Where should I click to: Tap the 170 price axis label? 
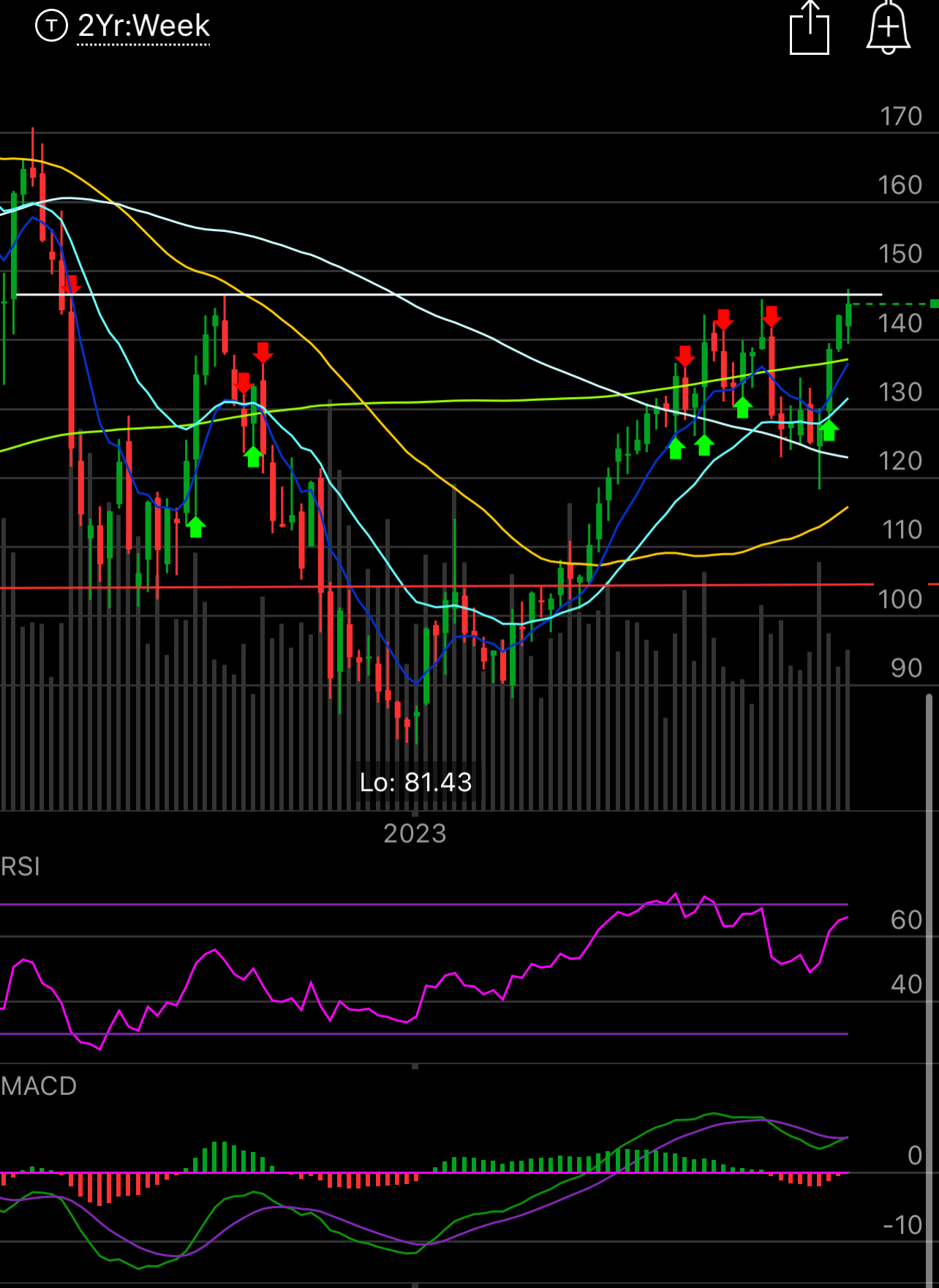(x=900, y=116)
